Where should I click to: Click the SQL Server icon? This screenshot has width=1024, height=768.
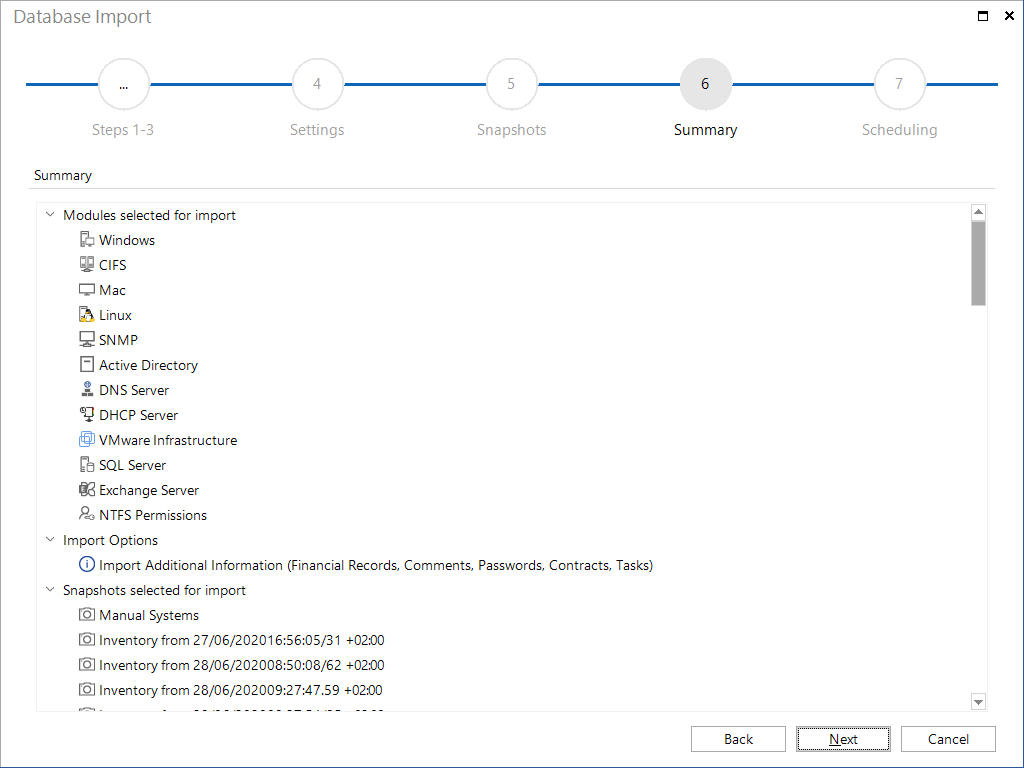tap(87, 464)
